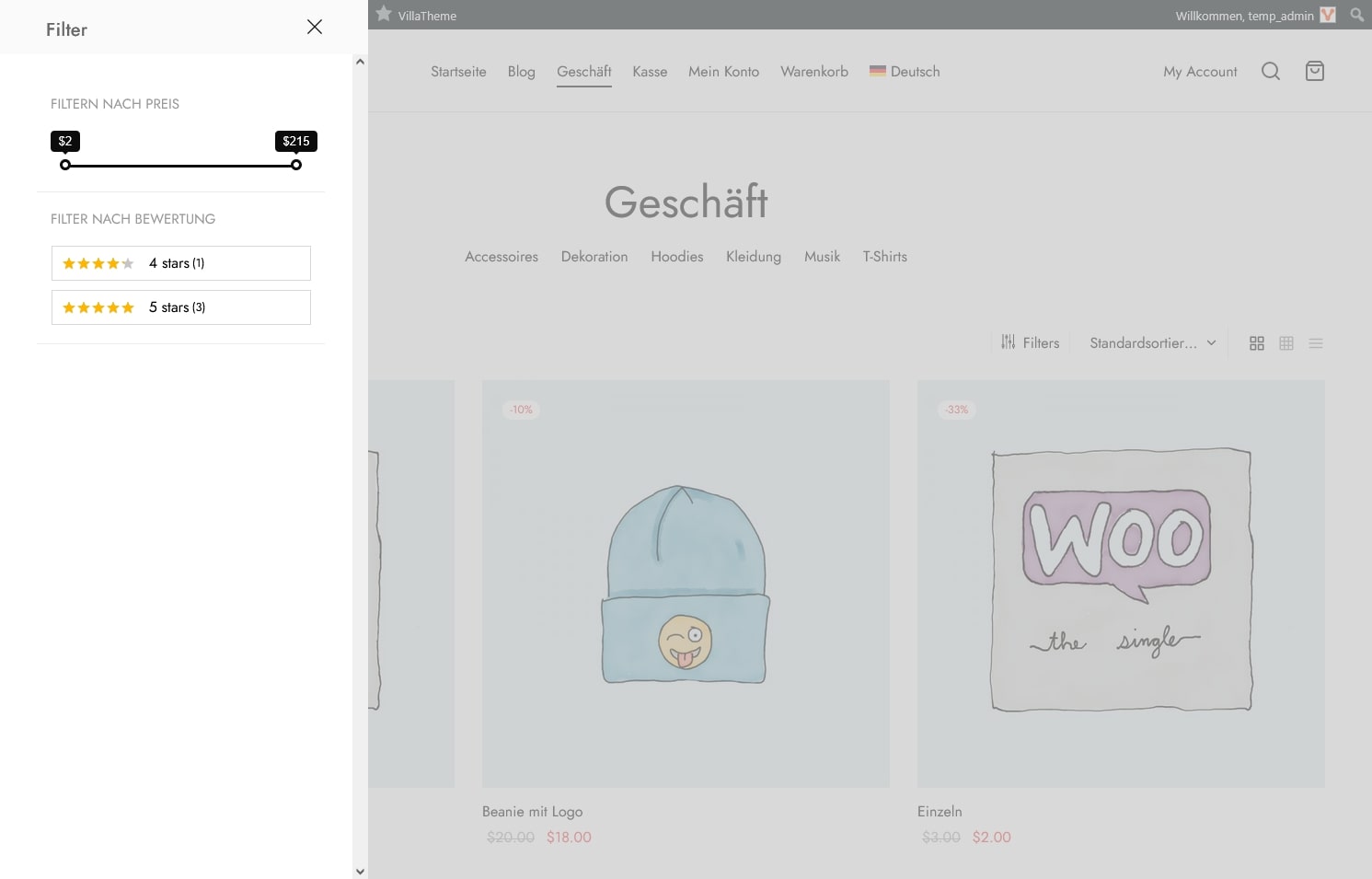
Task: Open the My Account link
Action: pos(1200,72)
